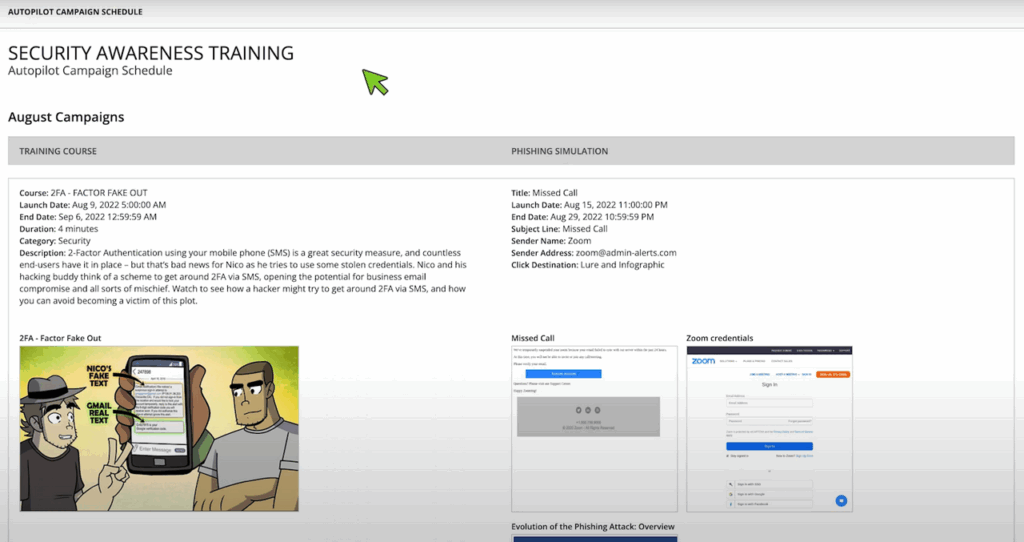The image size is (1024, 542).
Task: Click the email address field in Zoom preview
Action: (769, 403)
